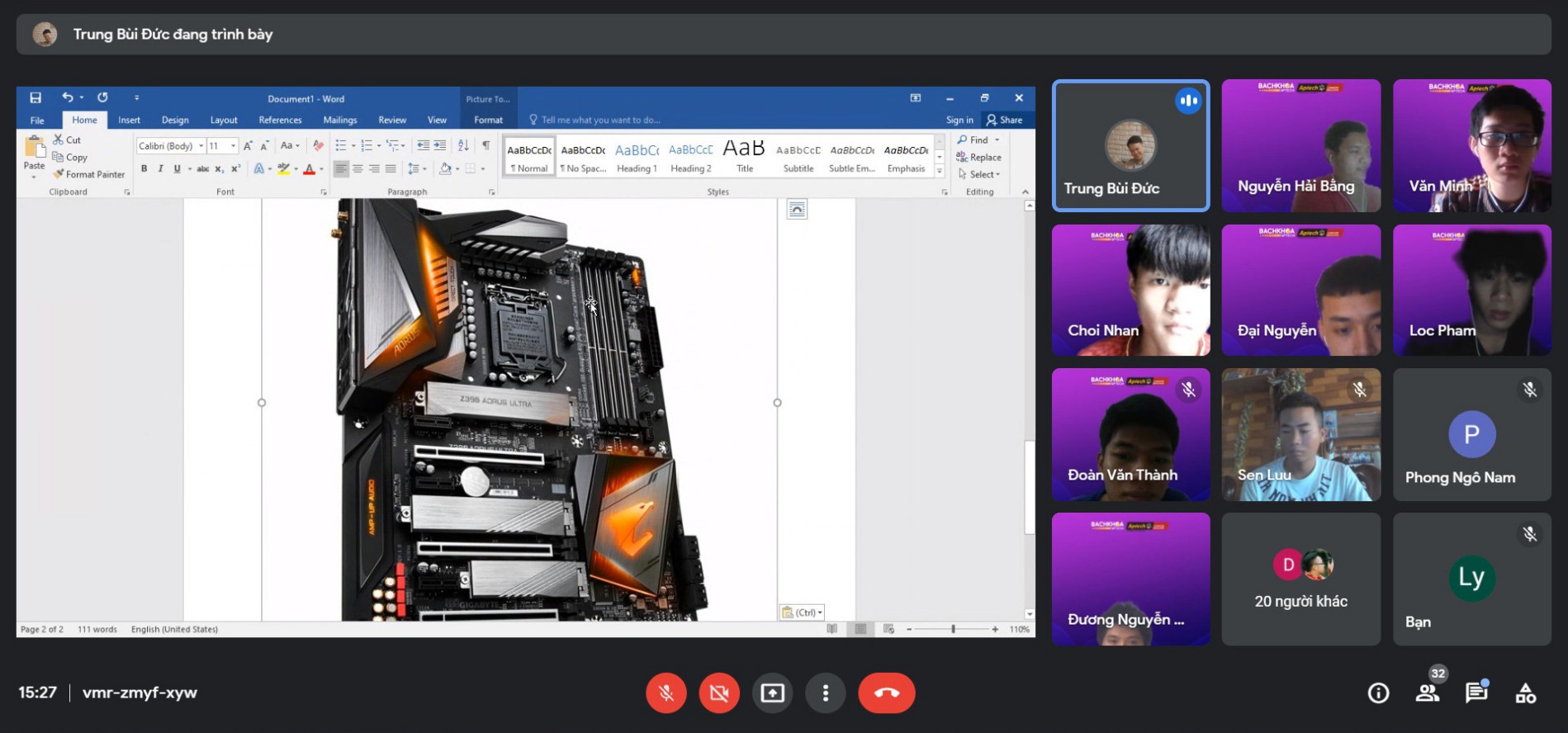Open the Calibri (Body) font name dropdown
1568x733 pixels.
tap(201, 146)
